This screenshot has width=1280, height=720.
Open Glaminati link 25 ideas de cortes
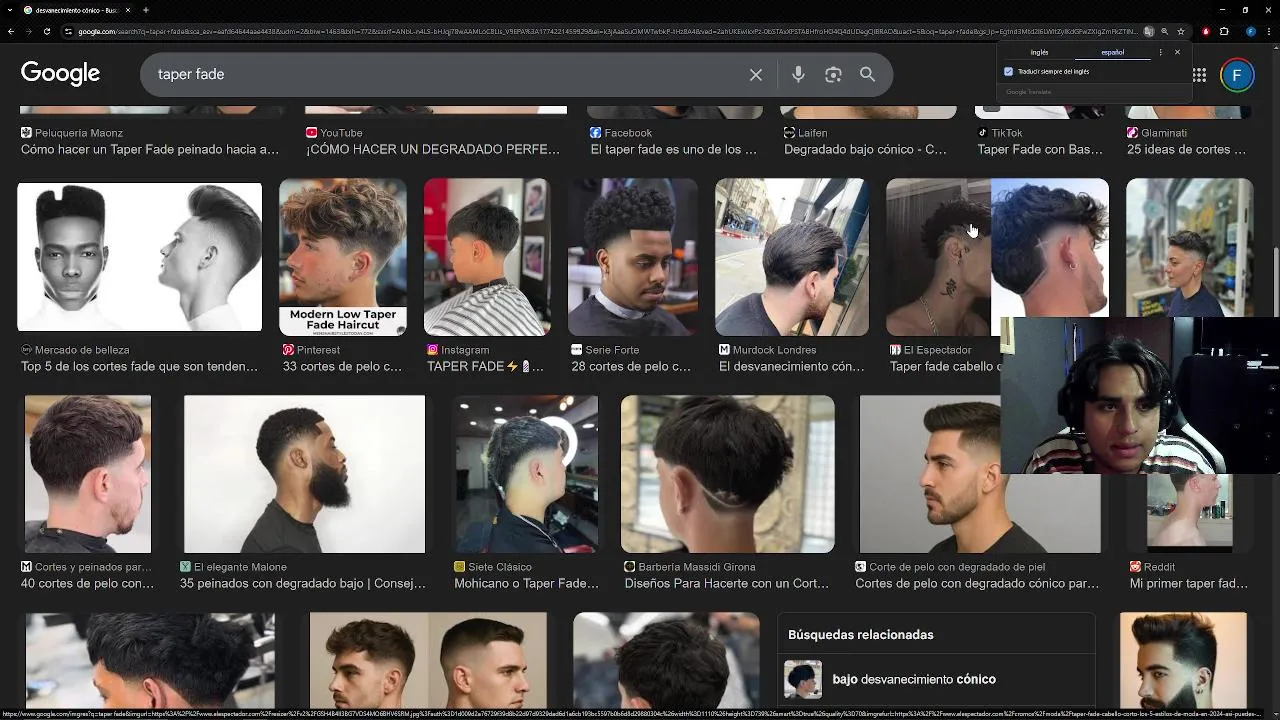click(1186, 150)
